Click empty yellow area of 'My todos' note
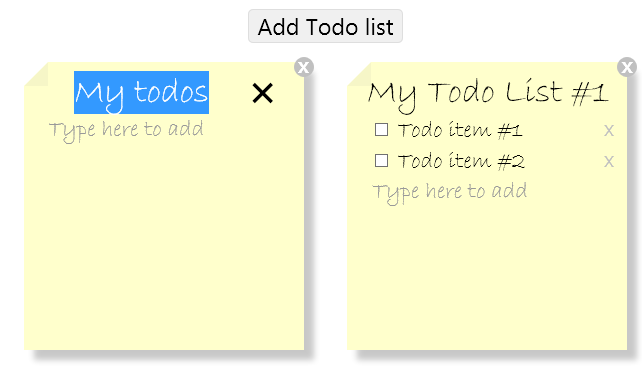The width and height of the screenshot is (642, 368). (164, 246)
